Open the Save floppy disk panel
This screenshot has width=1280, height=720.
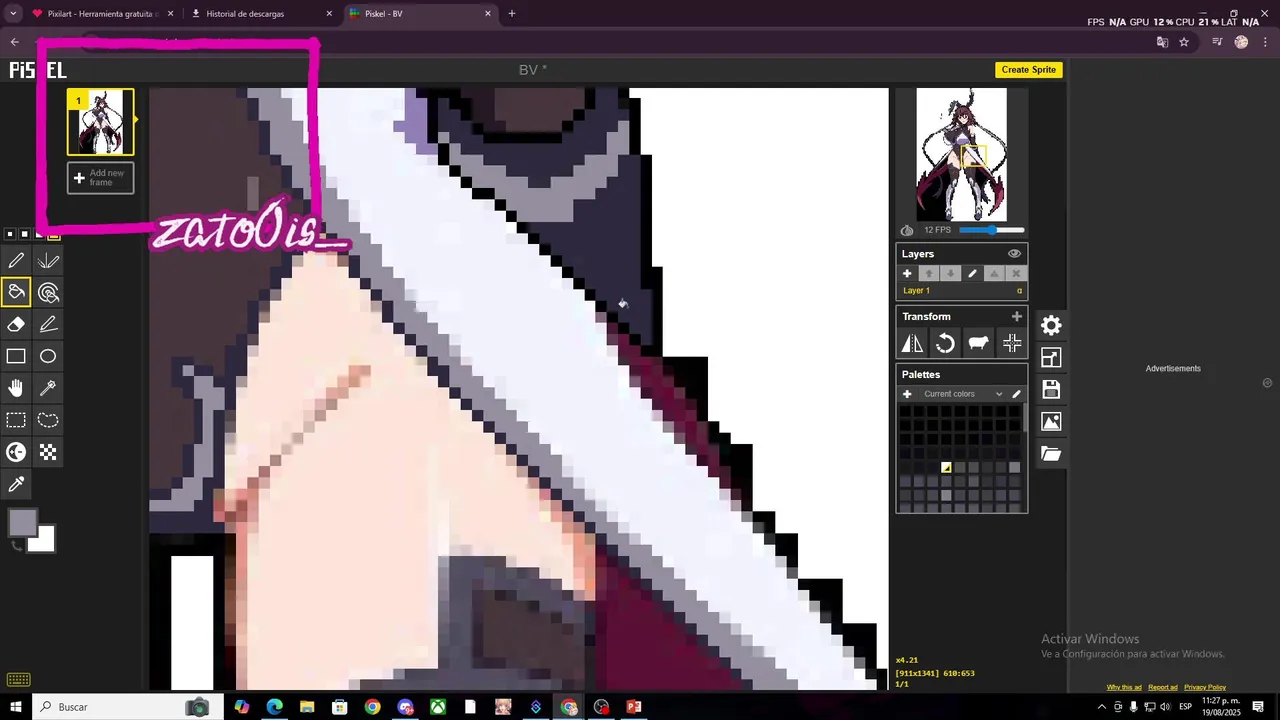1051,390
